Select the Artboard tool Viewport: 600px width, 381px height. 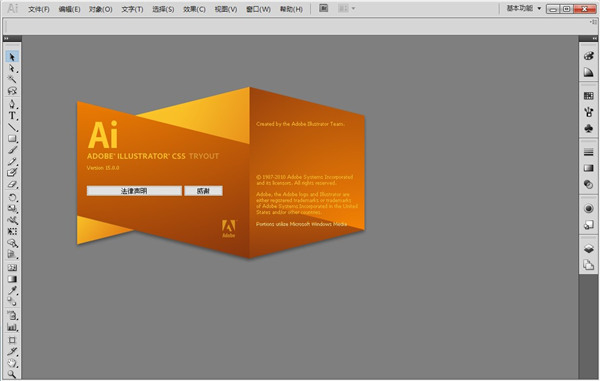[x=12, y=340]
